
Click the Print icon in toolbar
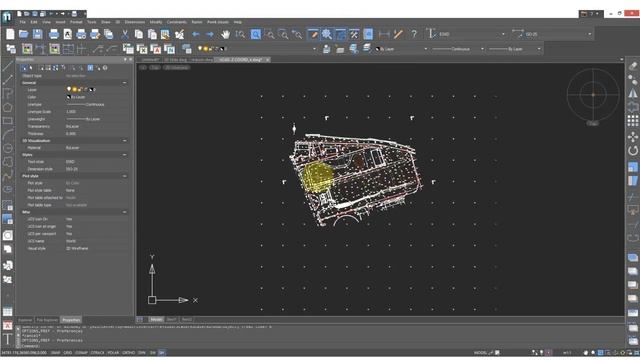tap(54, 34)
